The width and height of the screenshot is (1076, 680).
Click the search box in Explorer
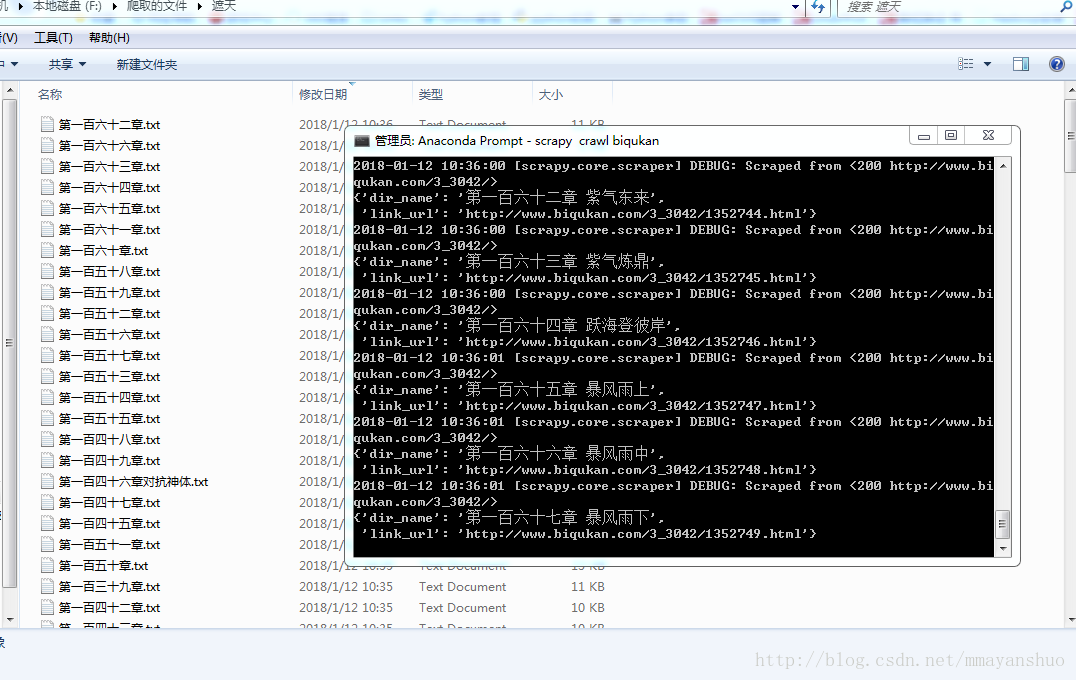pos(947,7)
